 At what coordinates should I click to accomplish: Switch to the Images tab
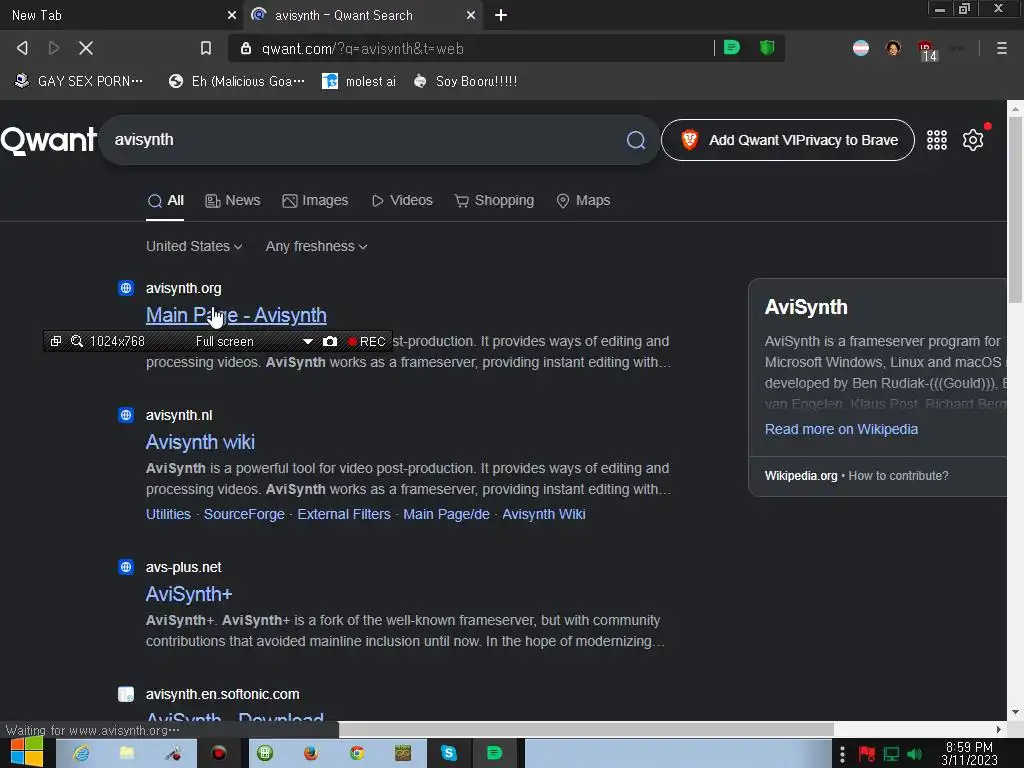315,200
